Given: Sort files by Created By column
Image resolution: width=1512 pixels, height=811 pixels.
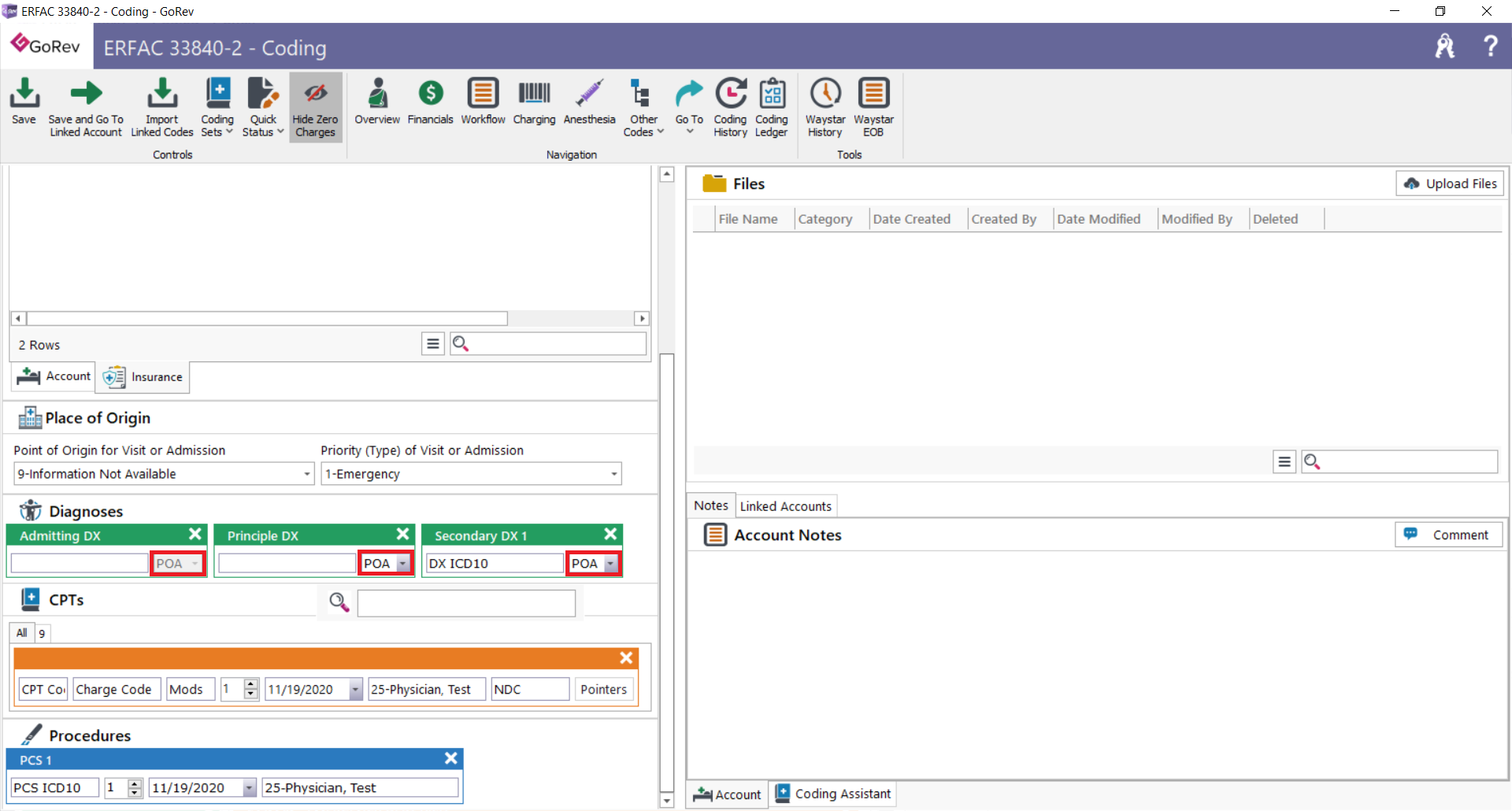Looking at the screenshot, I should tap(1003, 219).
